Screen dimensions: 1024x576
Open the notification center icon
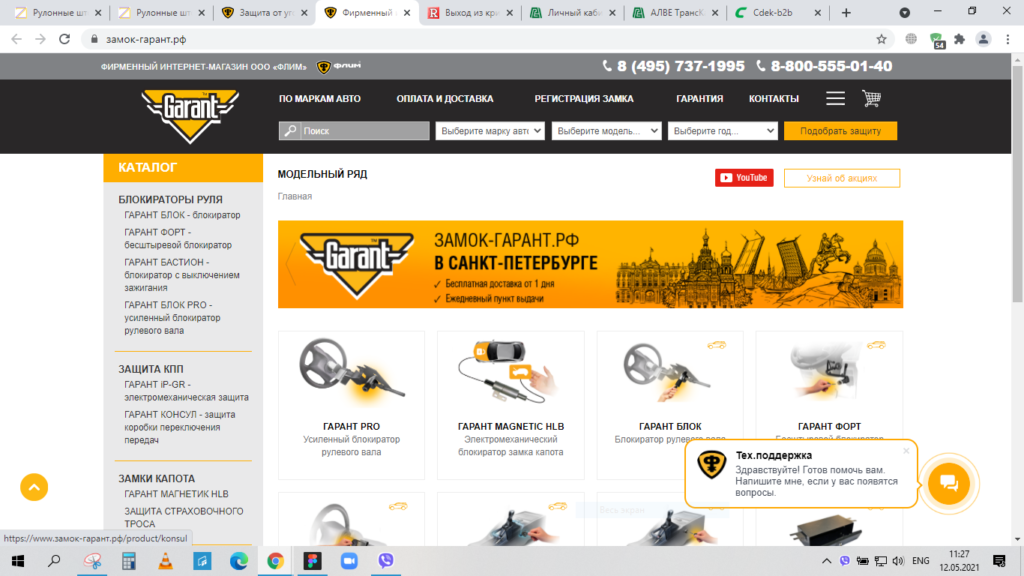(999, 561)
